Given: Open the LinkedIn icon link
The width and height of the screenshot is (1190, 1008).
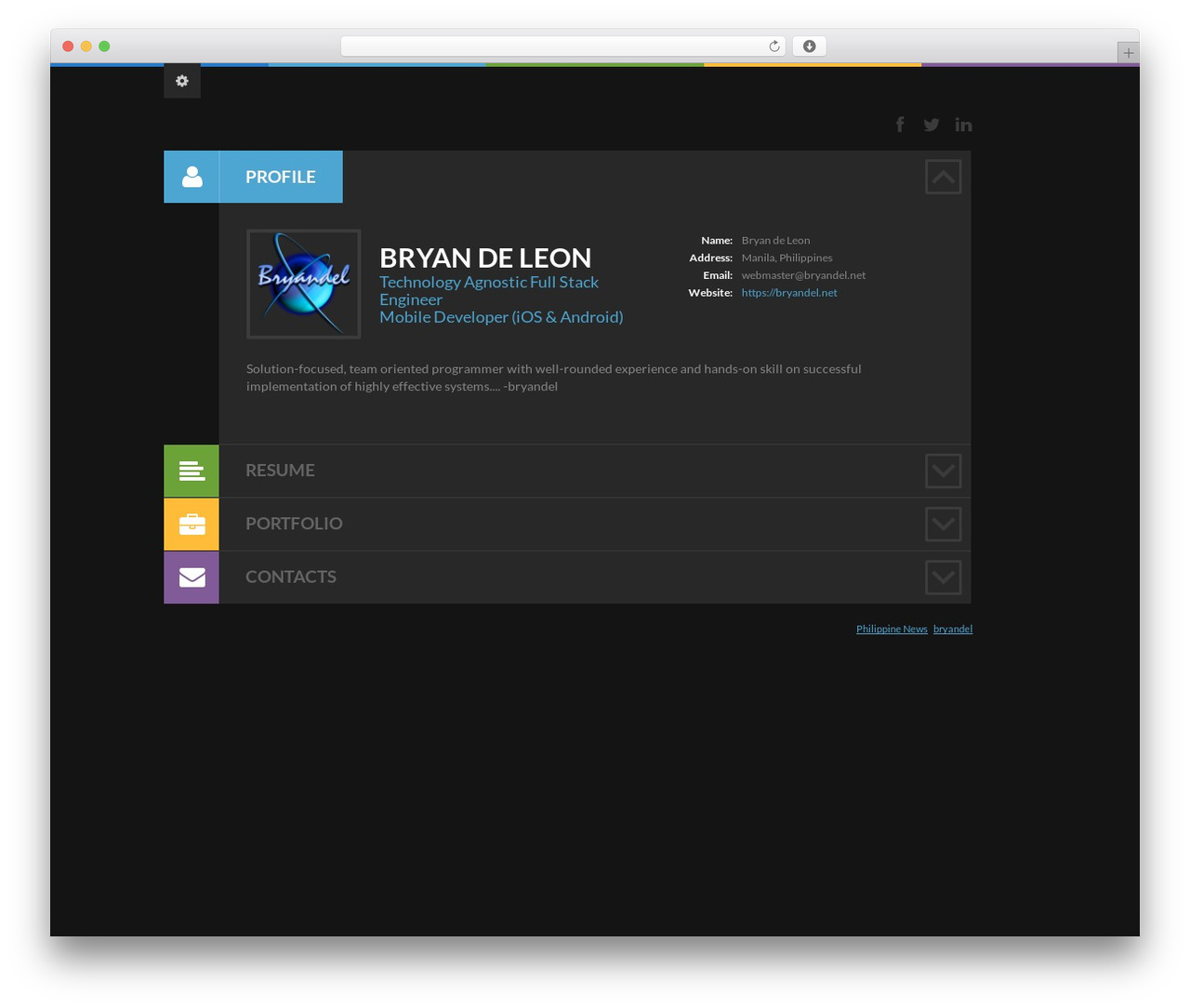Looking at the screenshot, I should (963, 125).
